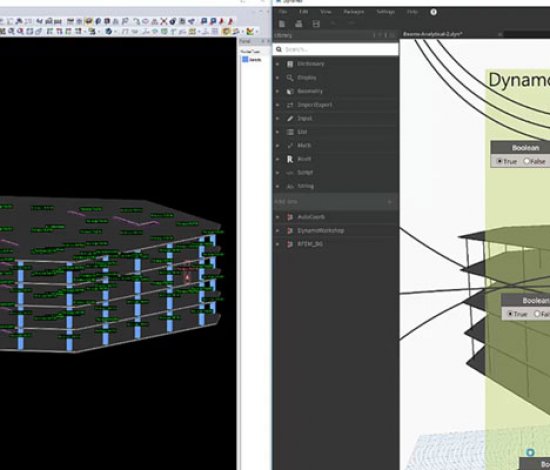Click the Display category magnifier icon
Viewport: 550px width, 470px height.
(x=290, y=78)
